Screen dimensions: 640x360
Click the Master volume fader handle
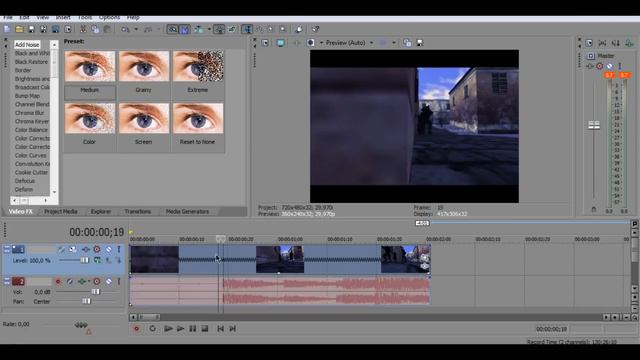click(x=594, y=125)
